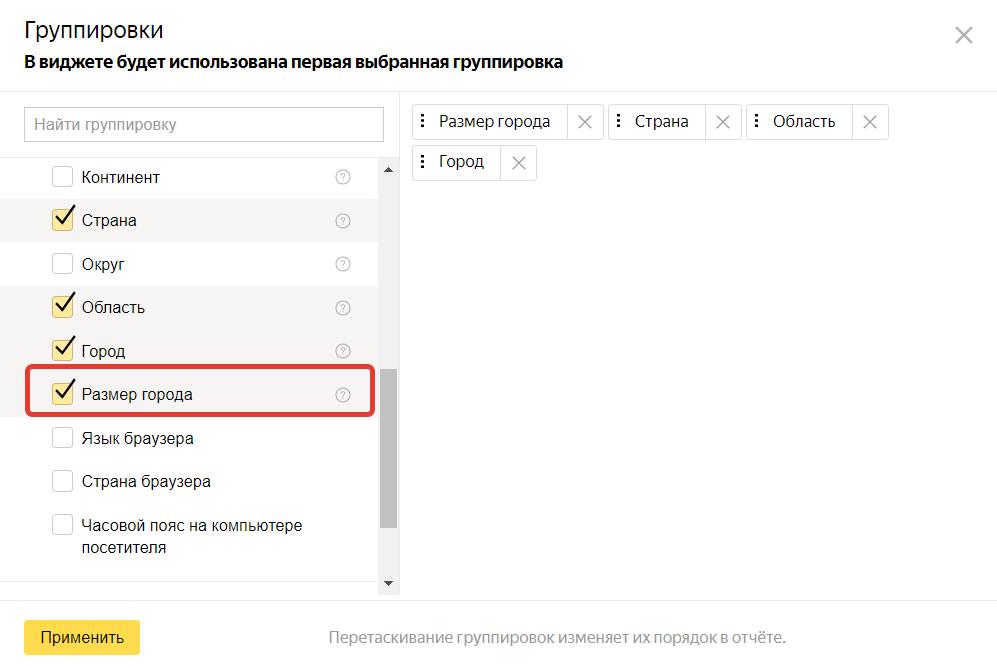997x670 pixels.
Task: Enable the Язык браузера grouping
Action: point(62,437)
